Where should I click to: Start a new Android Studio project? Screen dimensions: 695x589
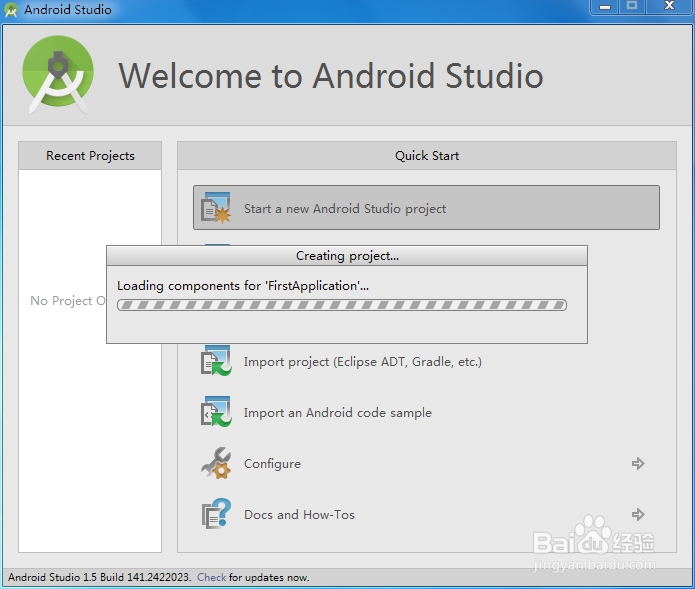point(426,207)
